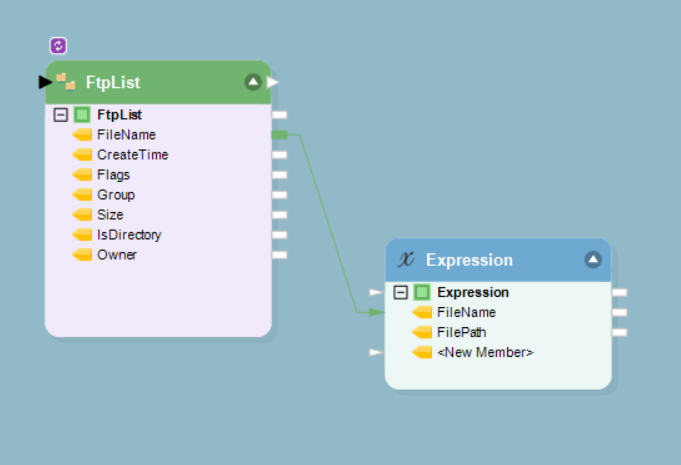Click the FtpList folder icon in header

[x=66, y=82]
